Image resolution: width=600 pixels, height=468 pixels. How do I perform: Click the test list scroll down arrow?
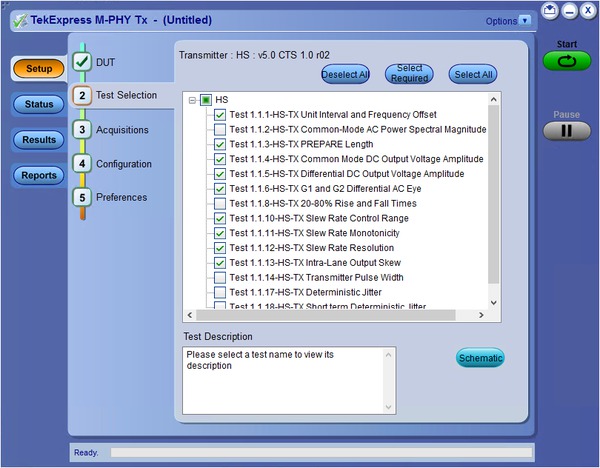tap(494, 302)
